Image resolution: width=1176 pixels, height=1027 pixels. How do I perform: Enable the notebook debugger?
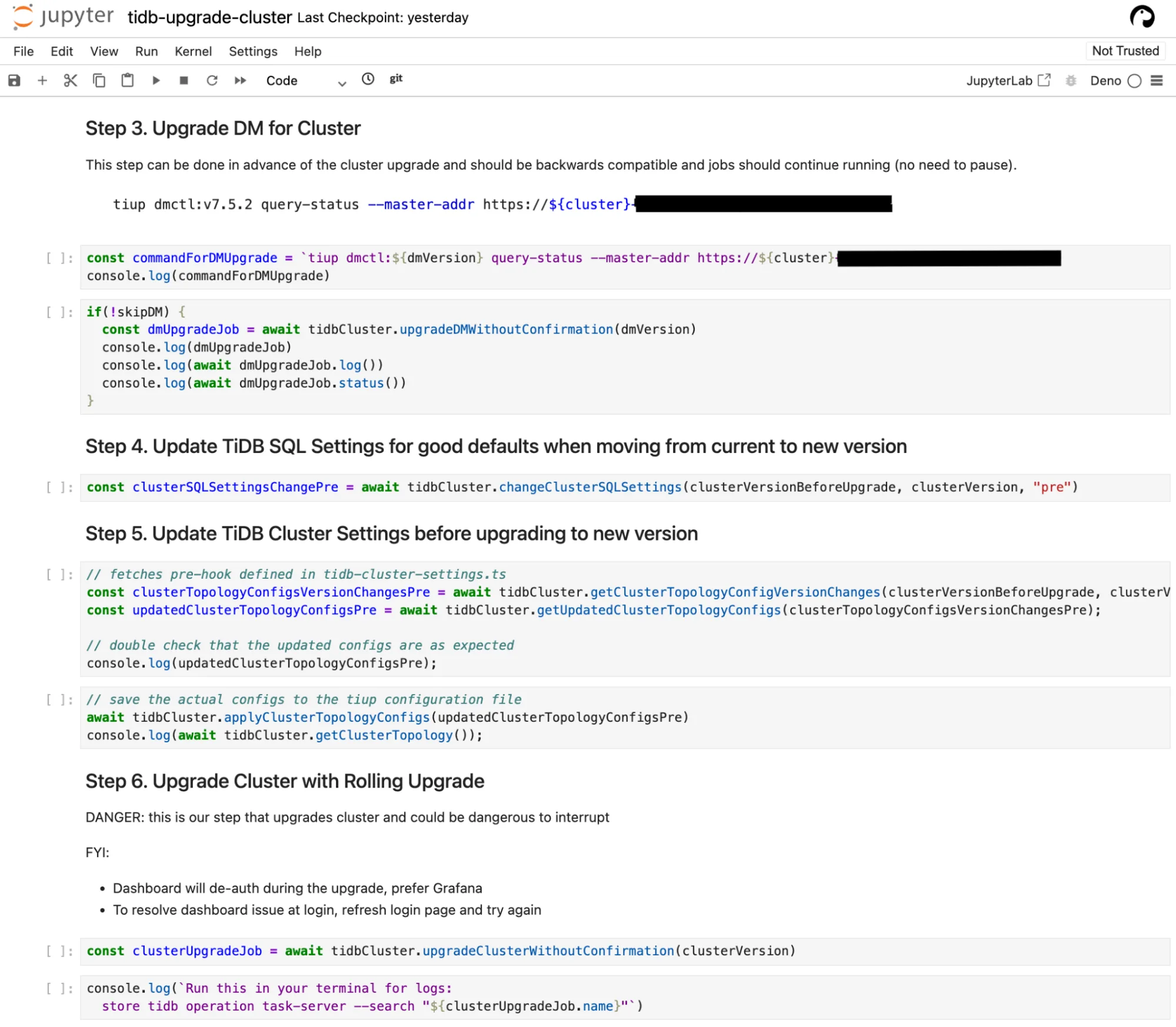(1072, 81)
